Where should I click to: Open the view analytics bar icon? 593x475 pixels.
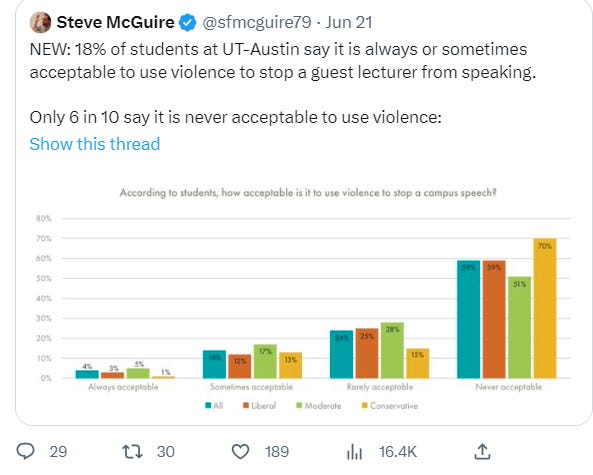pos(354,452)
